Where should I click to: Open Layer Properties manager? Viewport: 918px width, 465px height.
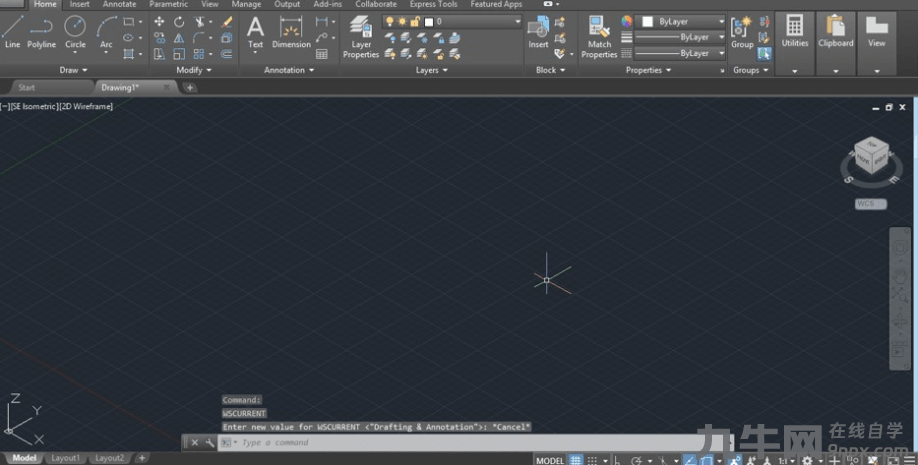(x=361, y=36)
